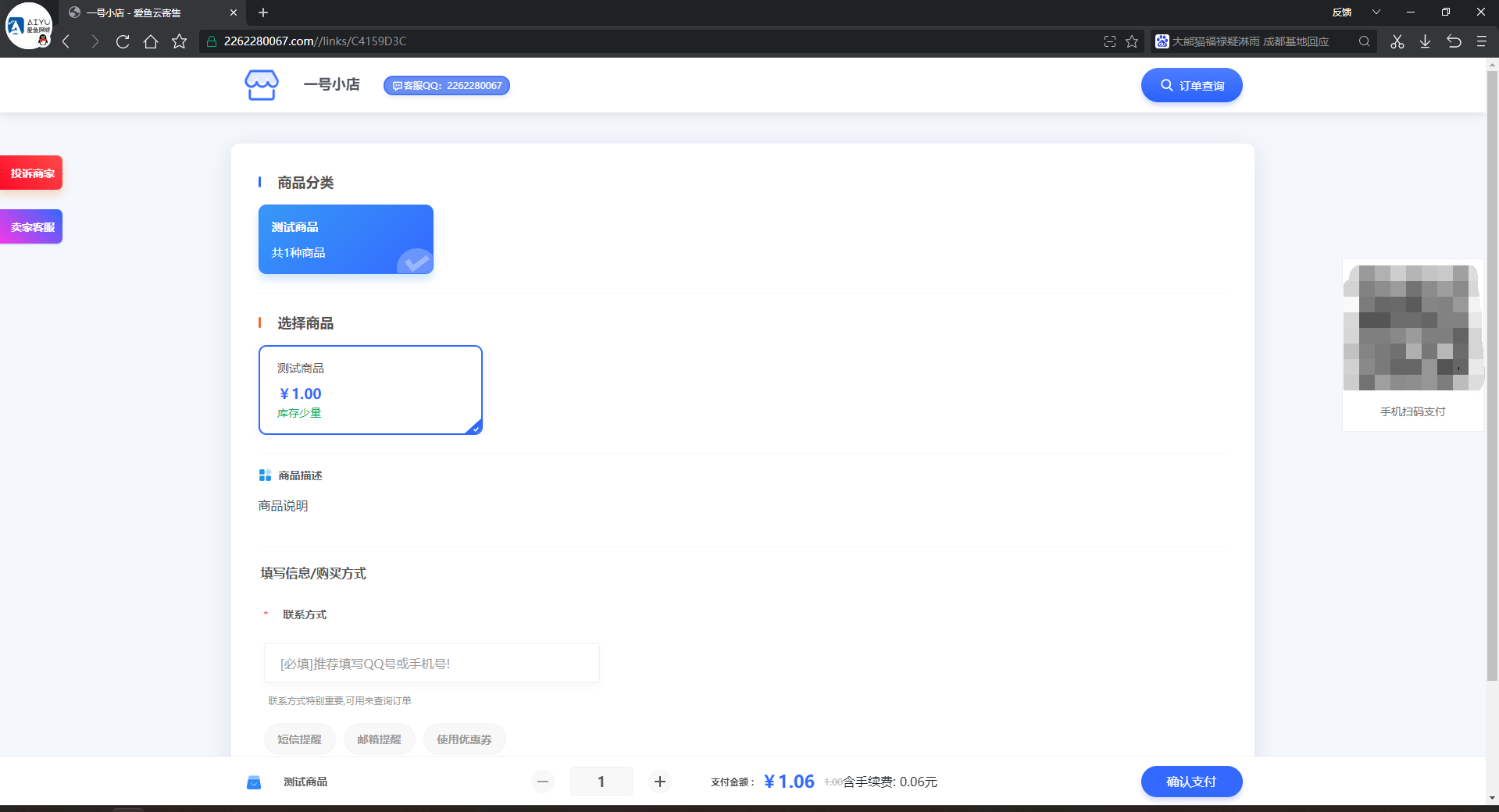Image resolution: width=1499 pixels, height=812 pixels.
Task: Open the scissors screenshot tool
Action: point(1397,41)
